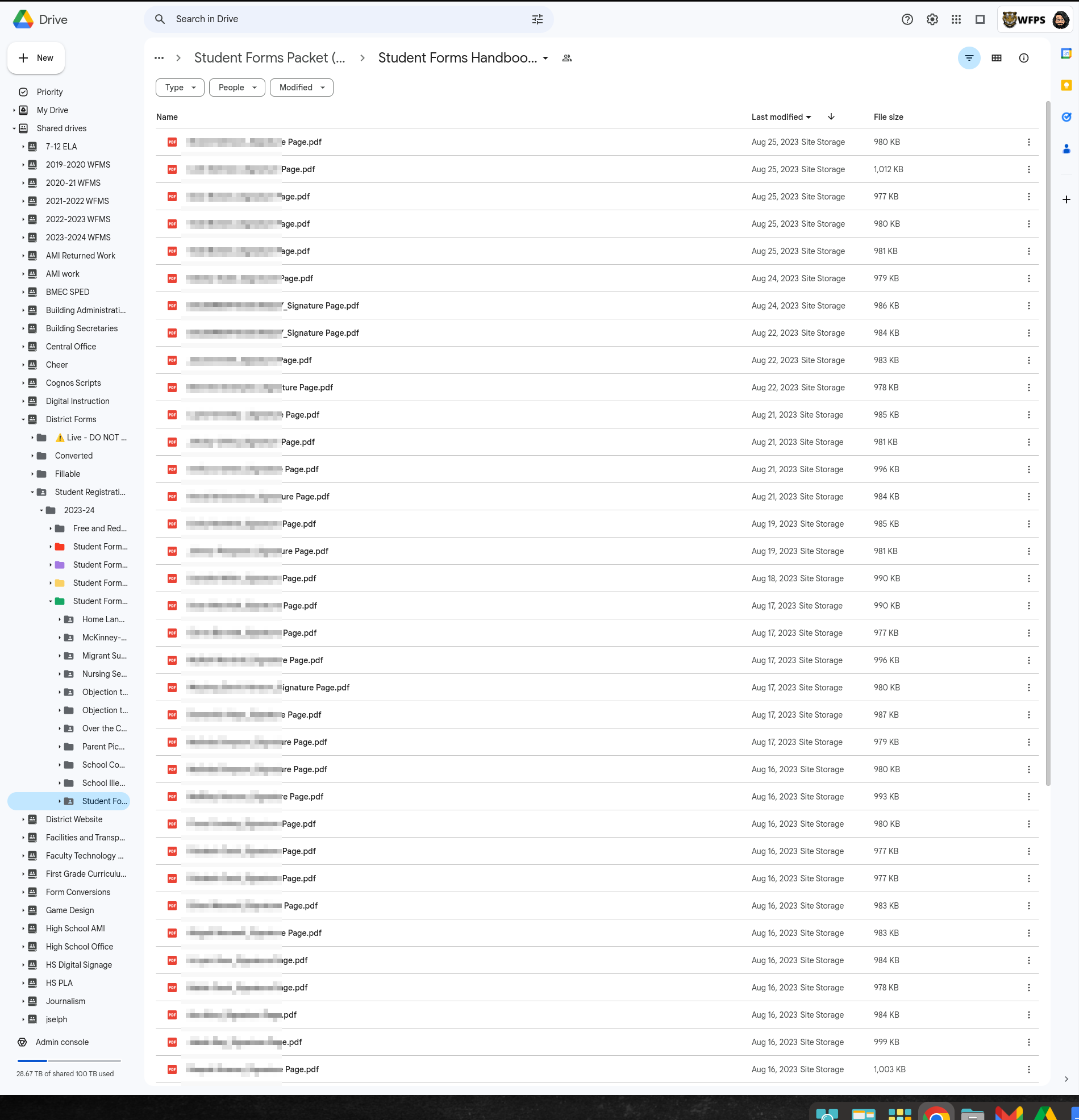
Task: Expand the 7-12 ELA shared drive arrow
Action: point(23,147)
